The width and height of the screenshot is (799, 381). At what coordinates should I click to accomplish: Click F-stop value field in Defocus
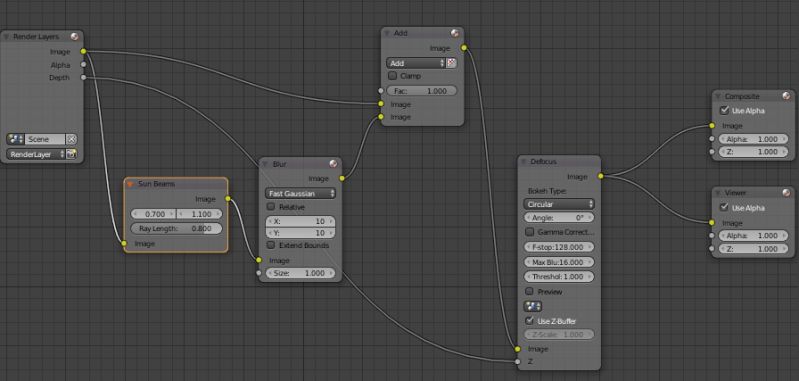click(x=559, y=247)
